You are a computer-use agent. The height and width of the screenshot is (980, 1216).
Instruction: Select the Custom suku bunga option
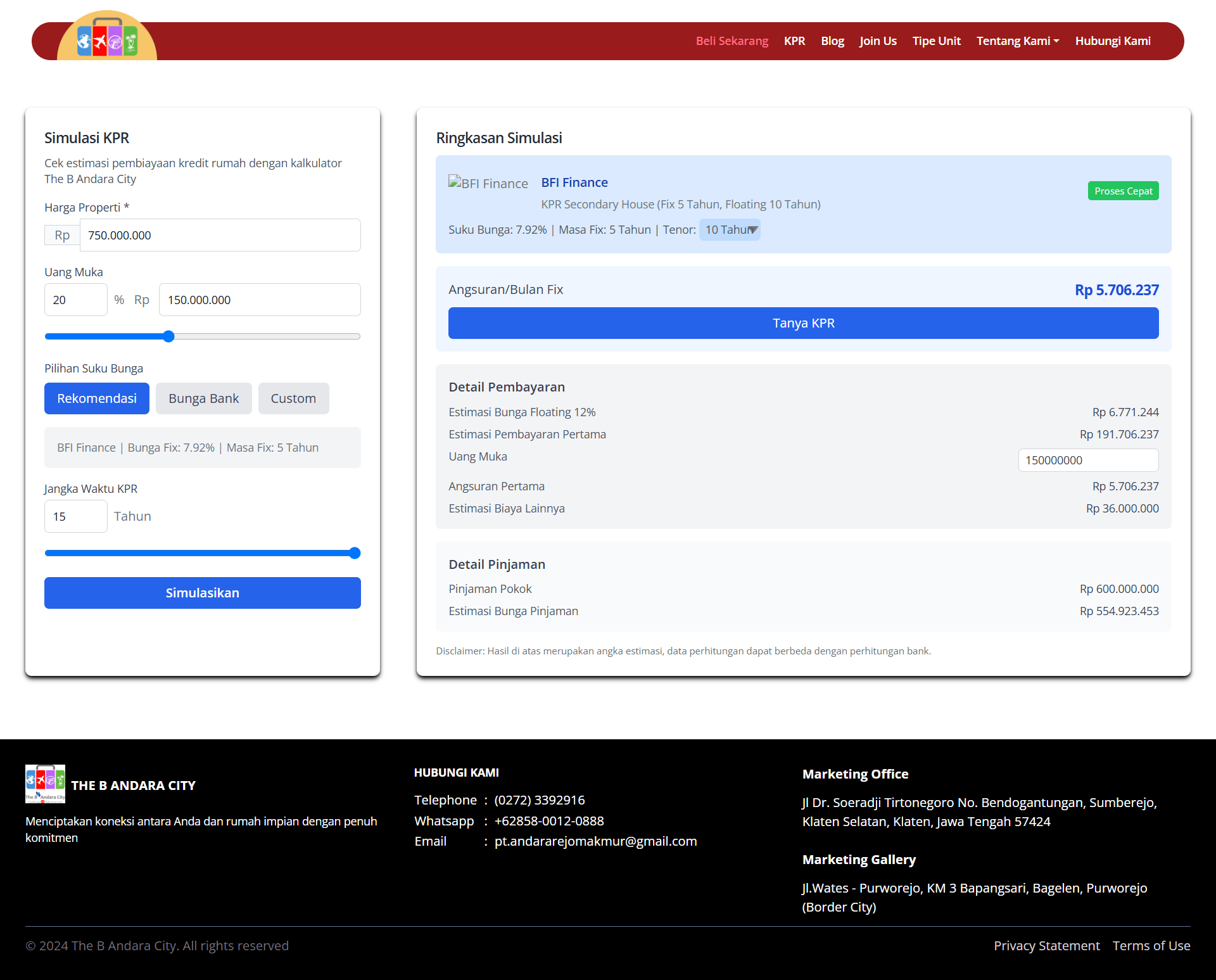point(293,398)
